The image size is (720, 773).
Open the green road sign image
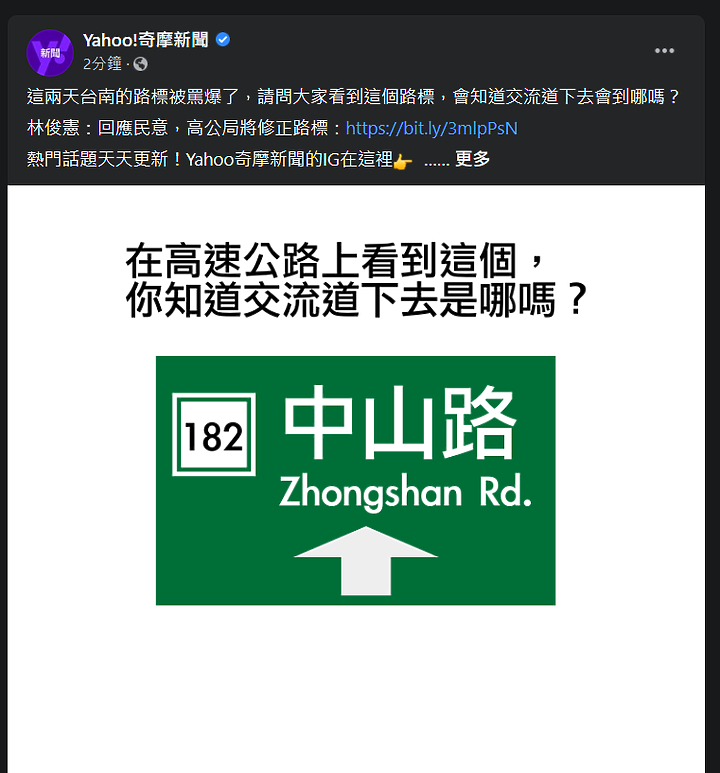(x=356, y=480)
